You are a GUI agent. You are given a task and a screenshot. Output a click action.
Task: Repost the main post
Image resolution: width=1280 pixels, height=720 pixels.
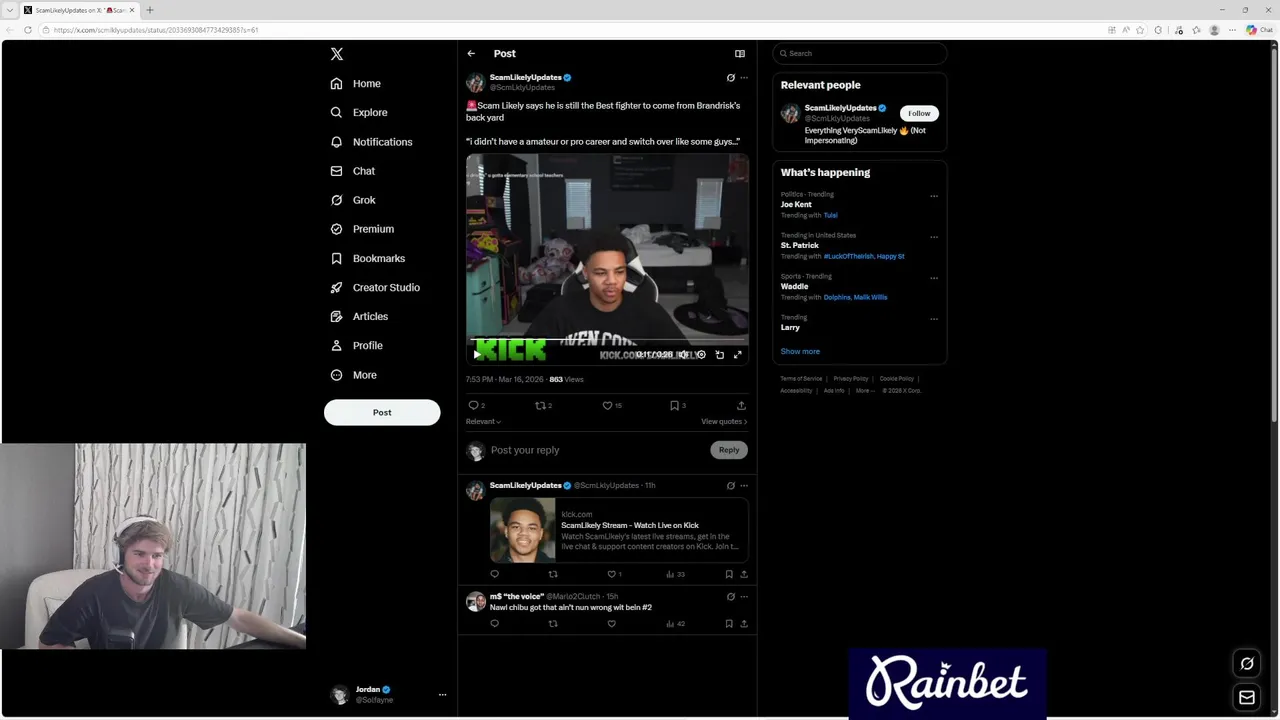[543, 405]
